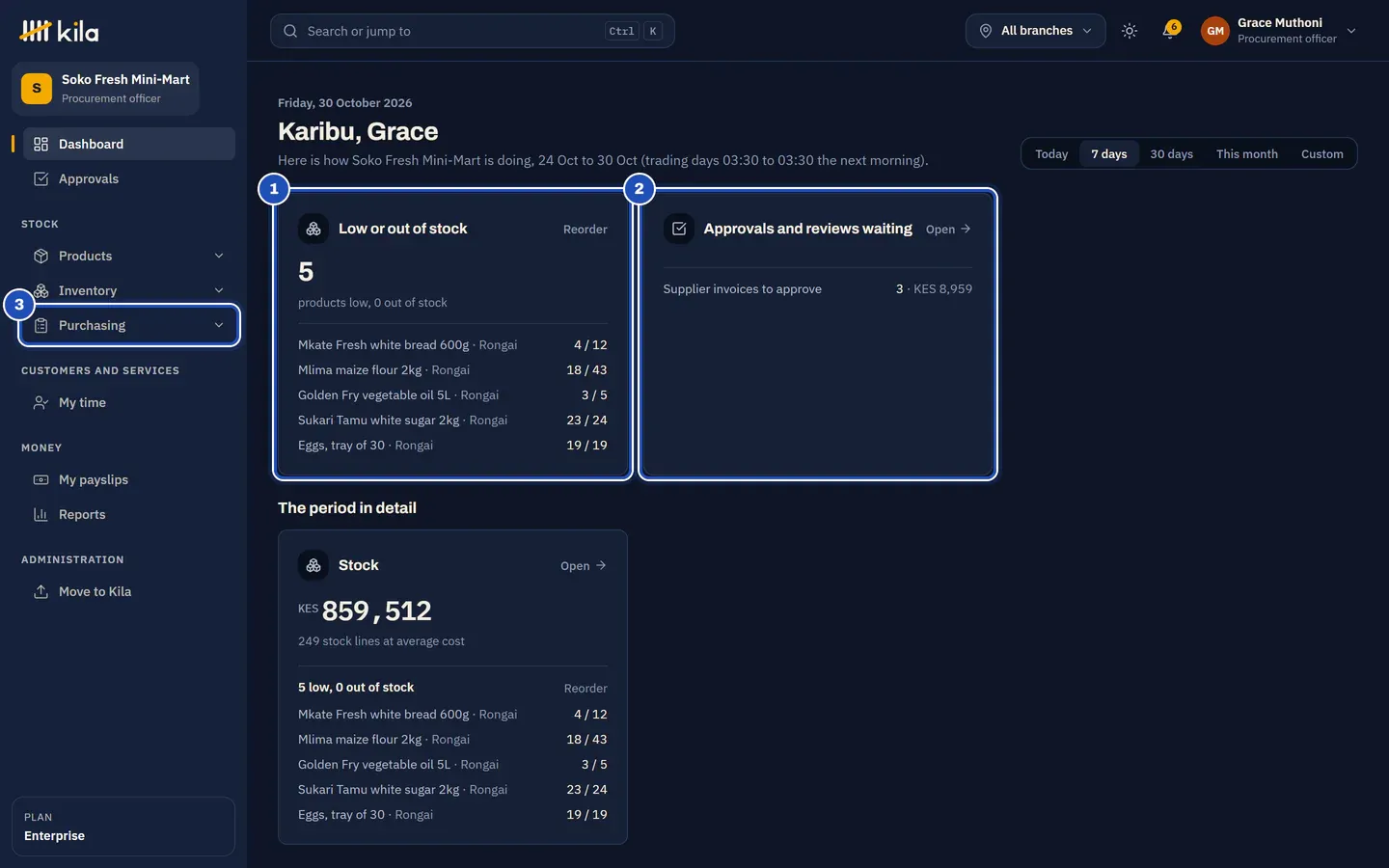Click the Search or jump to field
The image size is (1389, 868).
472,31
